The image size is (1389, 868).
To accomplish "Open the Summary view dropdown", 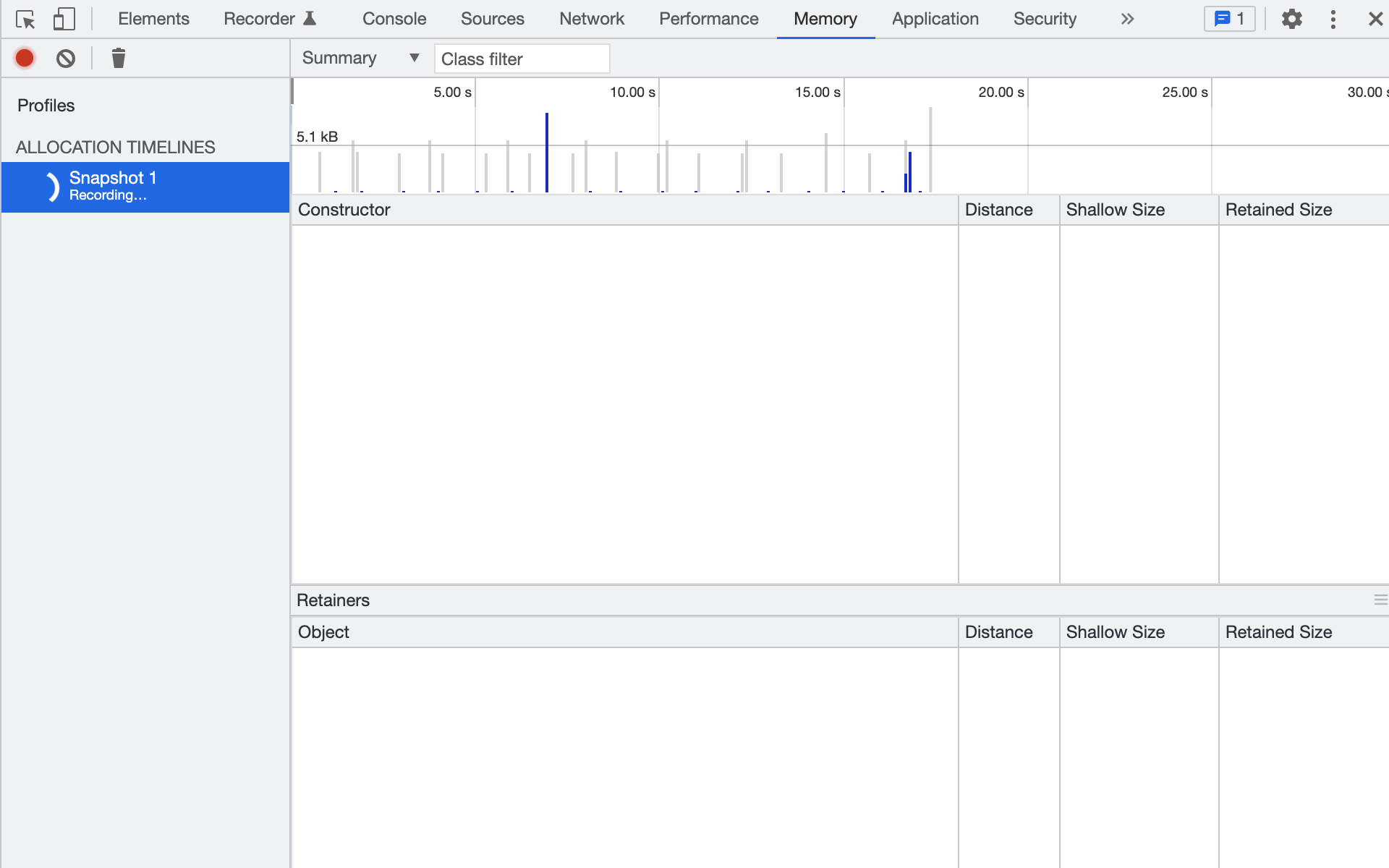I will (360, 58).
